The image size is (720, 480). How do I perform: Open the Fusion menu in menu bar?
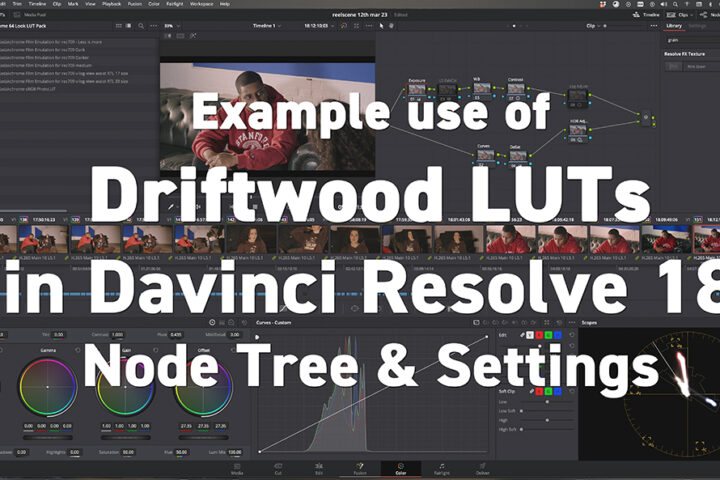[x=135, y=4]
